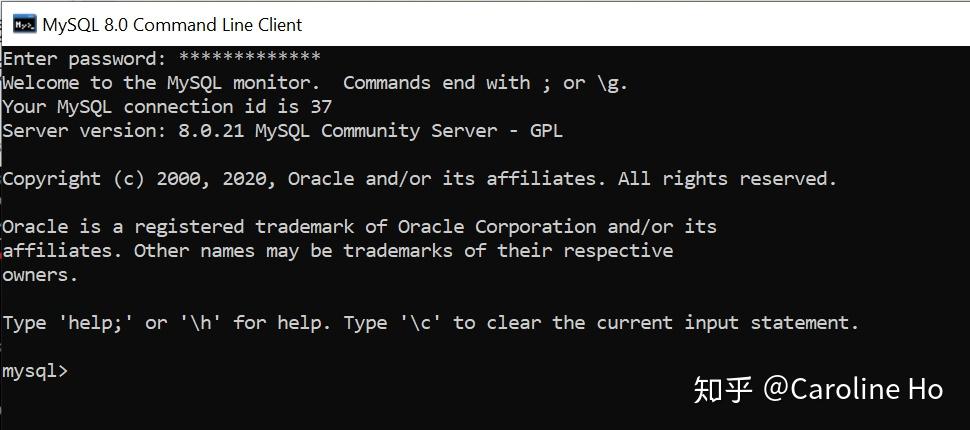Click the Welcome to the MySQL monitor text

pos(161,83)
